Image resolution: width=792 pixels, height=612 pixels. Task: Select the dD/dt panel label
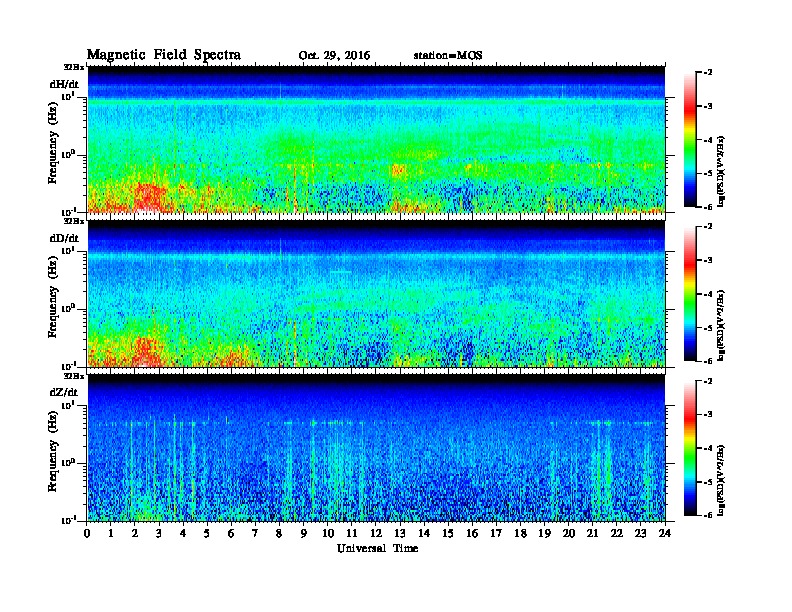[64, 238]
